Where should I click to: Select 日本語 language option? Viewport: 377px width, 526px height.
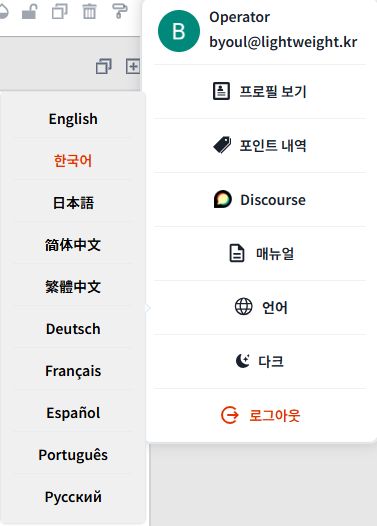[x=73, y=203]
